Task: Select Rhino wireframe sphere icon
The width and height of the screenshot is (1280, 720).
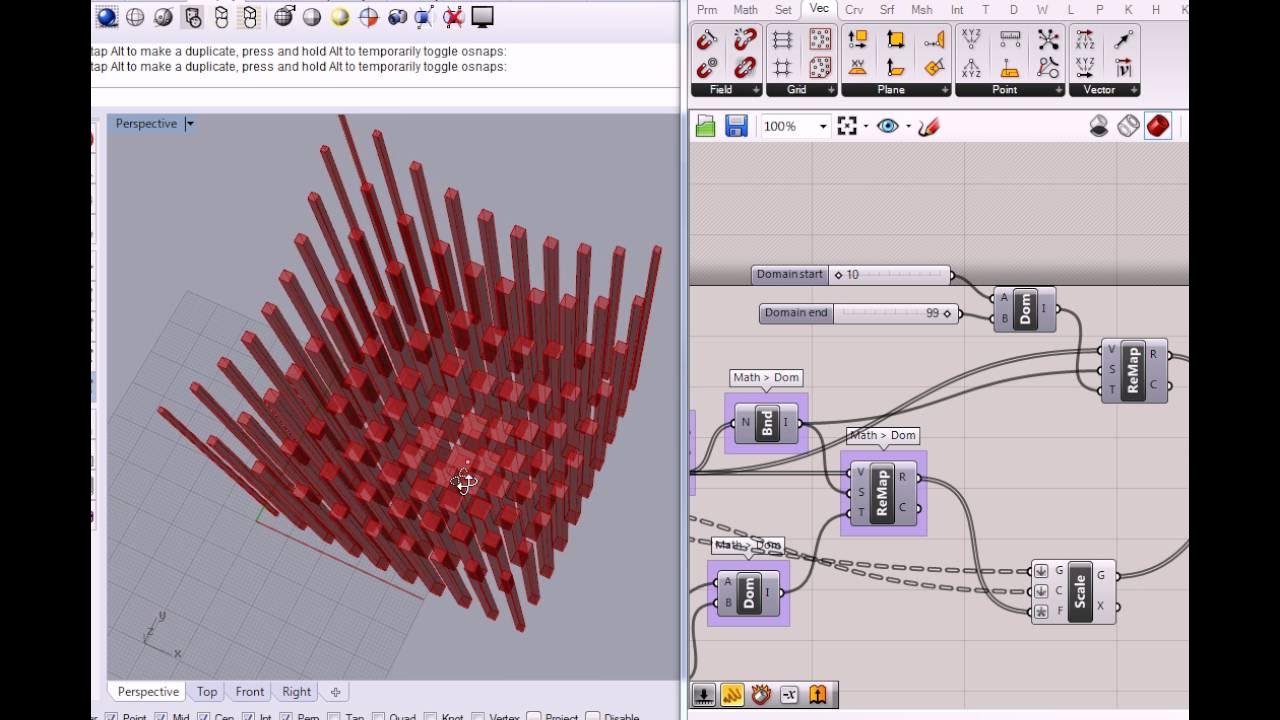Action: click(x=135, y=16)
